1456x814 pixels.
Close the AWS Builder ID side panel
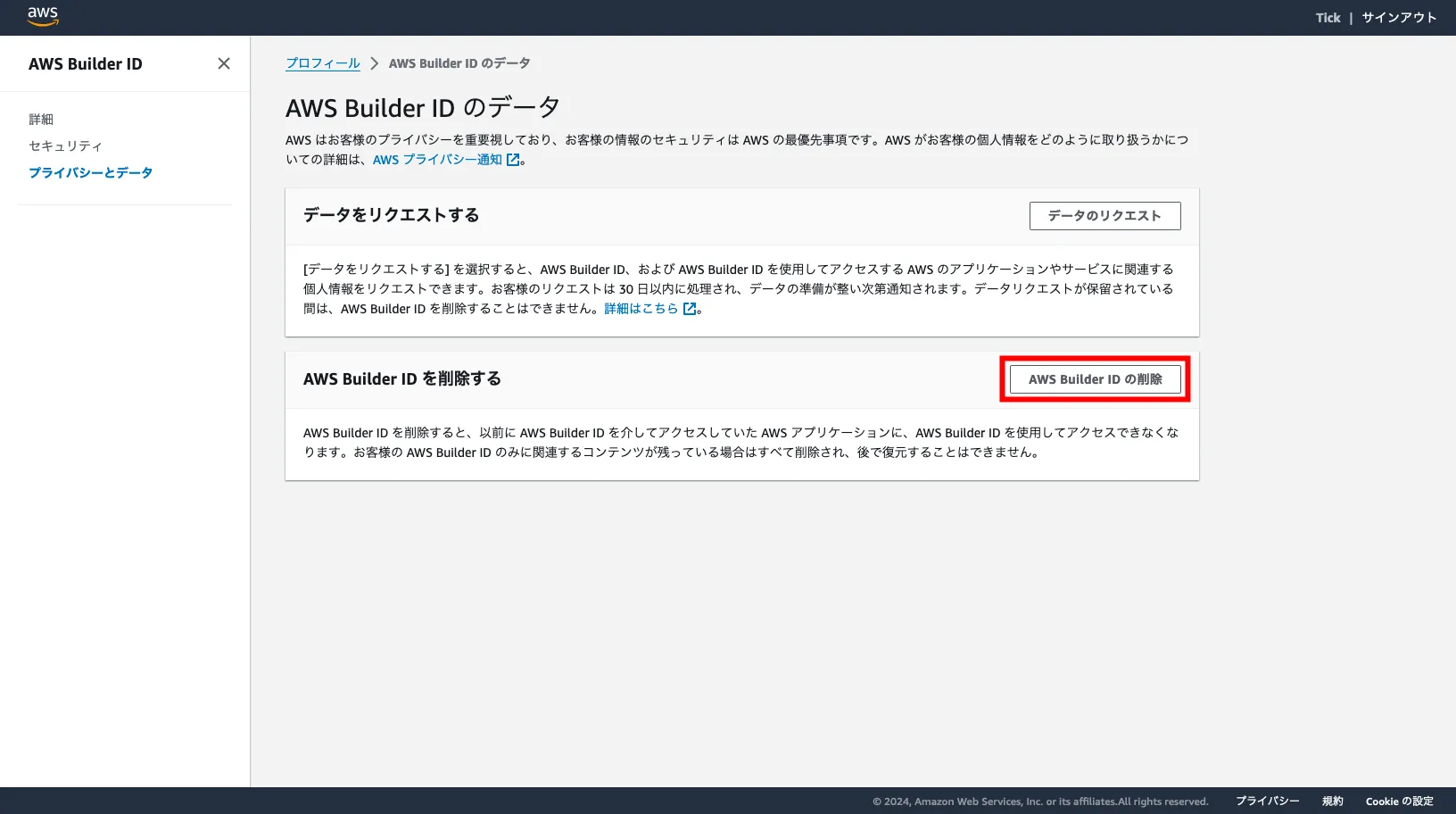coord(224,63)
